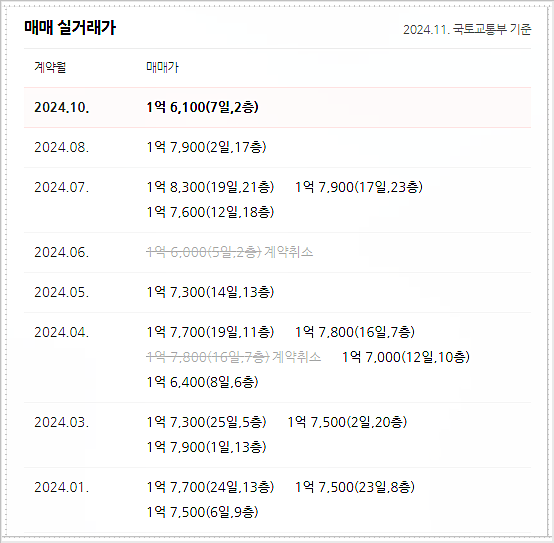554x543 pixels.
Task: Click the 1억 7,900(17일,23층) transaction
Action: (359, 187)
